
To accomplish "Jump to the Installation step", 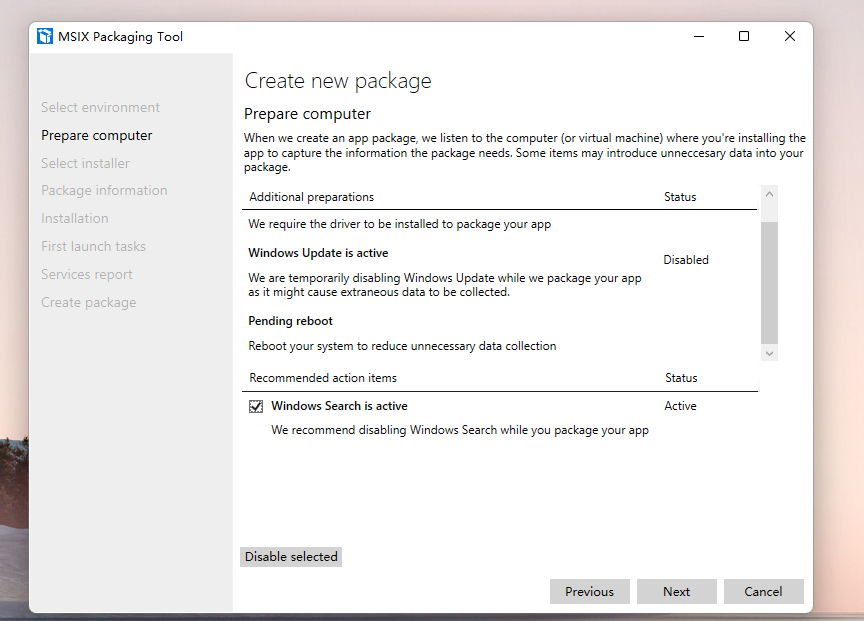I will tap(74, 219).
